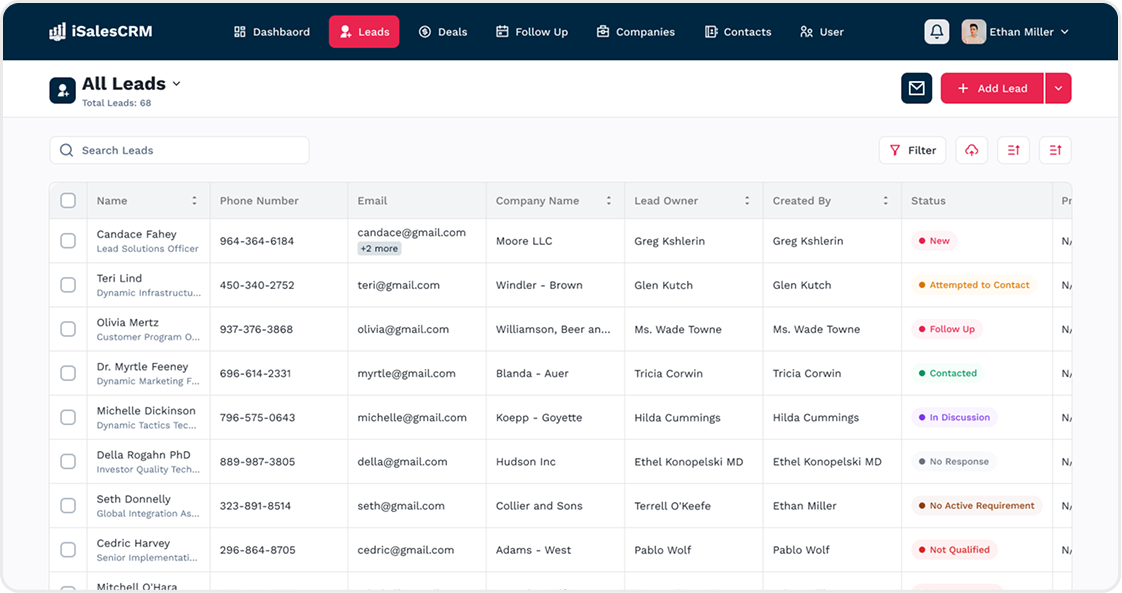Viewport: 1122px width, 593px height.
Task: Expand '+2 more' emails for Candace
Action: pyautogui.click(x=379, y=249)
